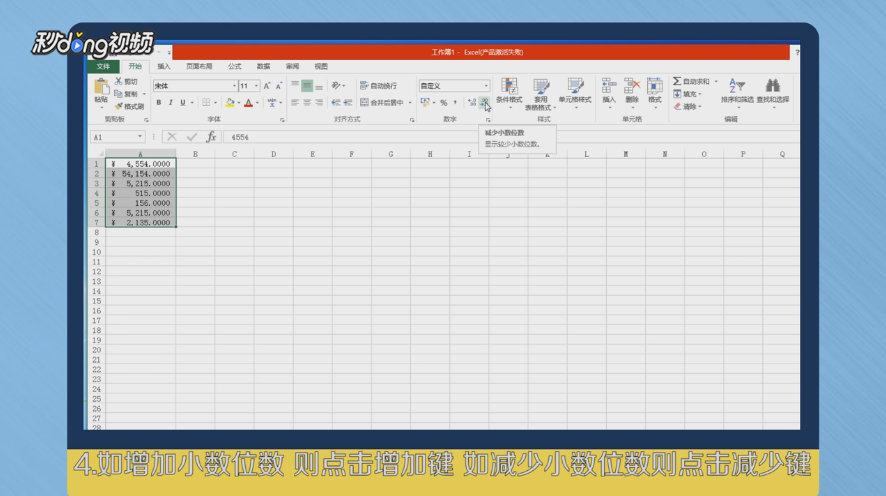The height and width of the screenshot is (496, 886).
Task: Click the cell borders icon
Action: pyautogui.click(x=206, y=103)
